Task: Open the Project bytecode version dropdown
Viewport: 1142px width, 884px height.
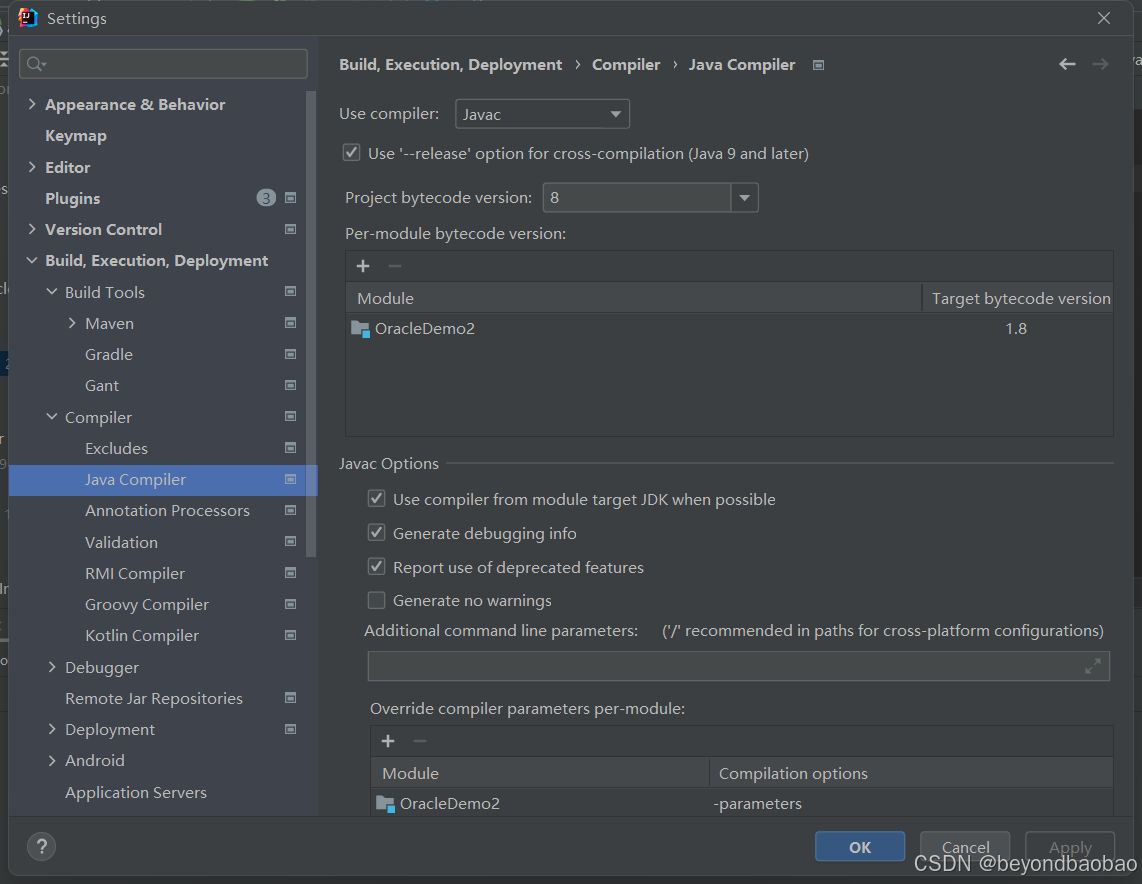Action: tap(744, 197)
